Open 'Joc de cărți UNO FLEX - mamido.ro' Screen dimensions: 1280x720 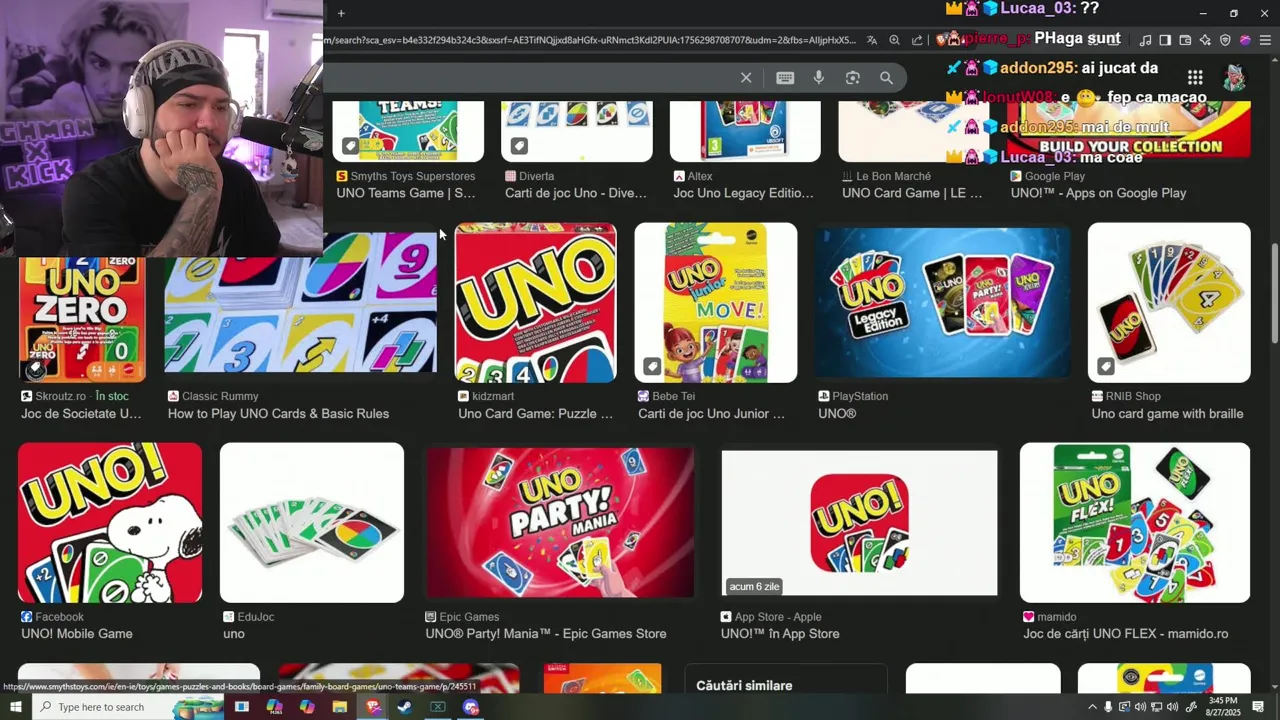[1125, 633]
